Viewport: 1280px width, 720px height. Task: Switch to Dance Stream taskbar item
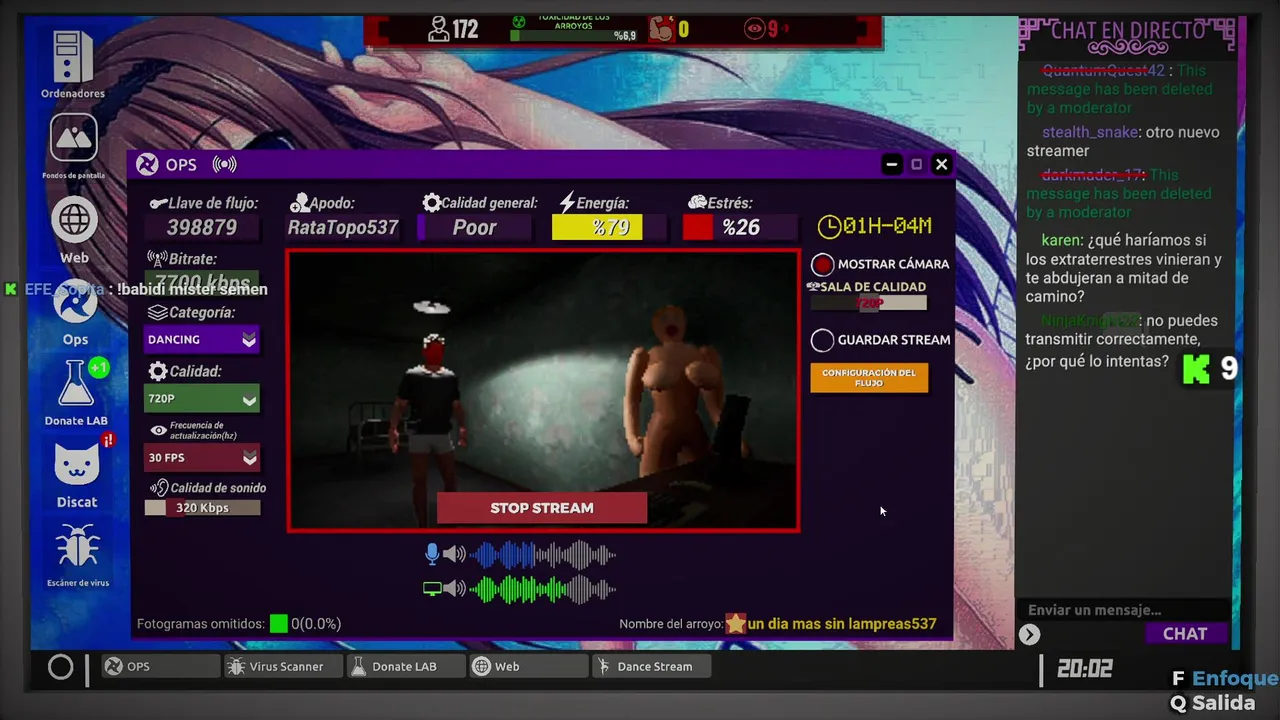(651, 666)
